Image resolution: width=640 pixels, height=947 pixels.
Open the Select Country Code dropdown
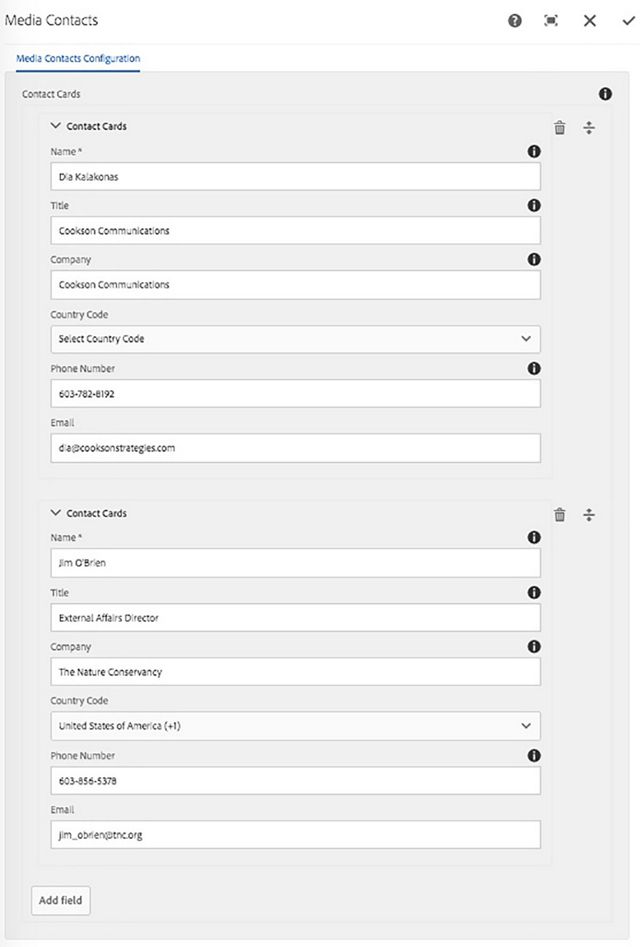[295, 339]
